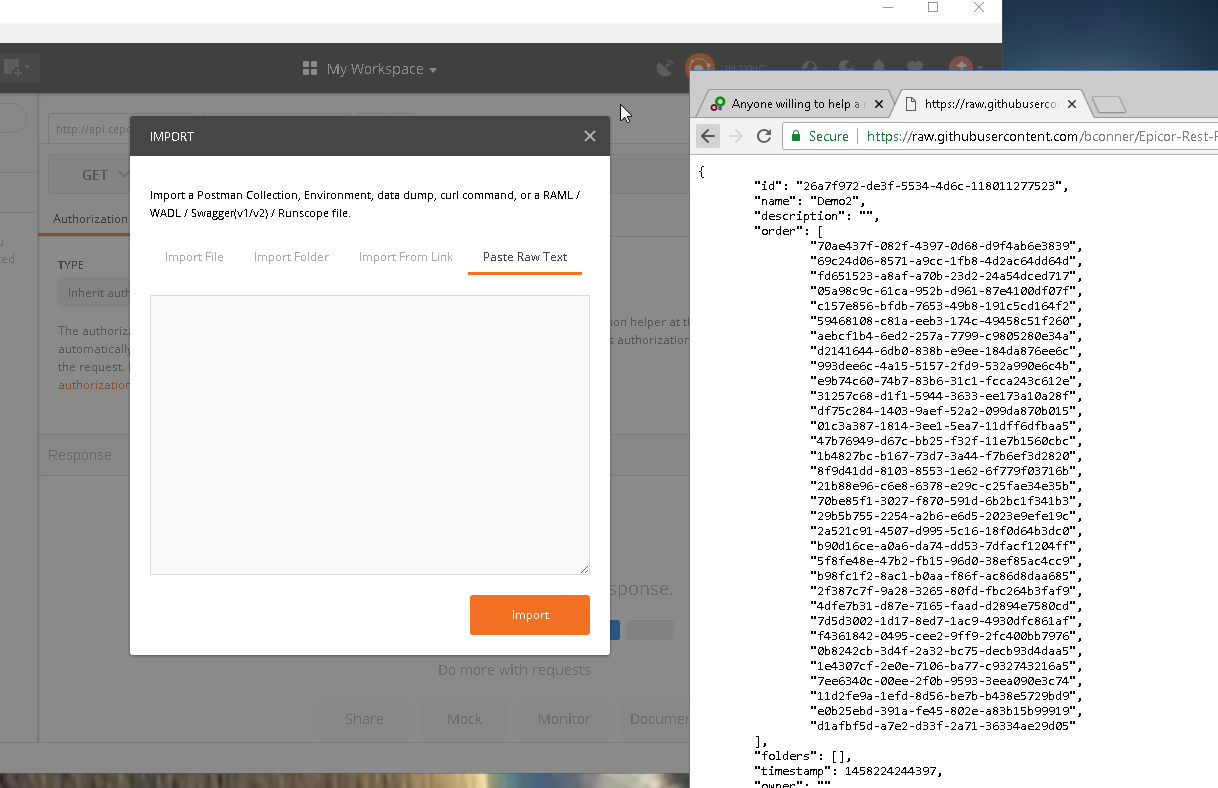
Task: Switch to the Import File tab
Action: [194, 257]
